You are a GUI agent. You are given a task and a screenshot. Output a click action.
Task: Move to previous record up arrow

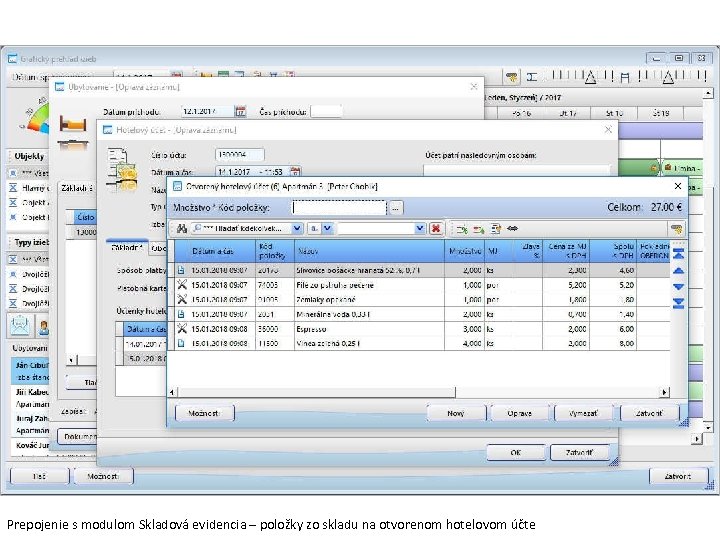(x=679, y=270)
